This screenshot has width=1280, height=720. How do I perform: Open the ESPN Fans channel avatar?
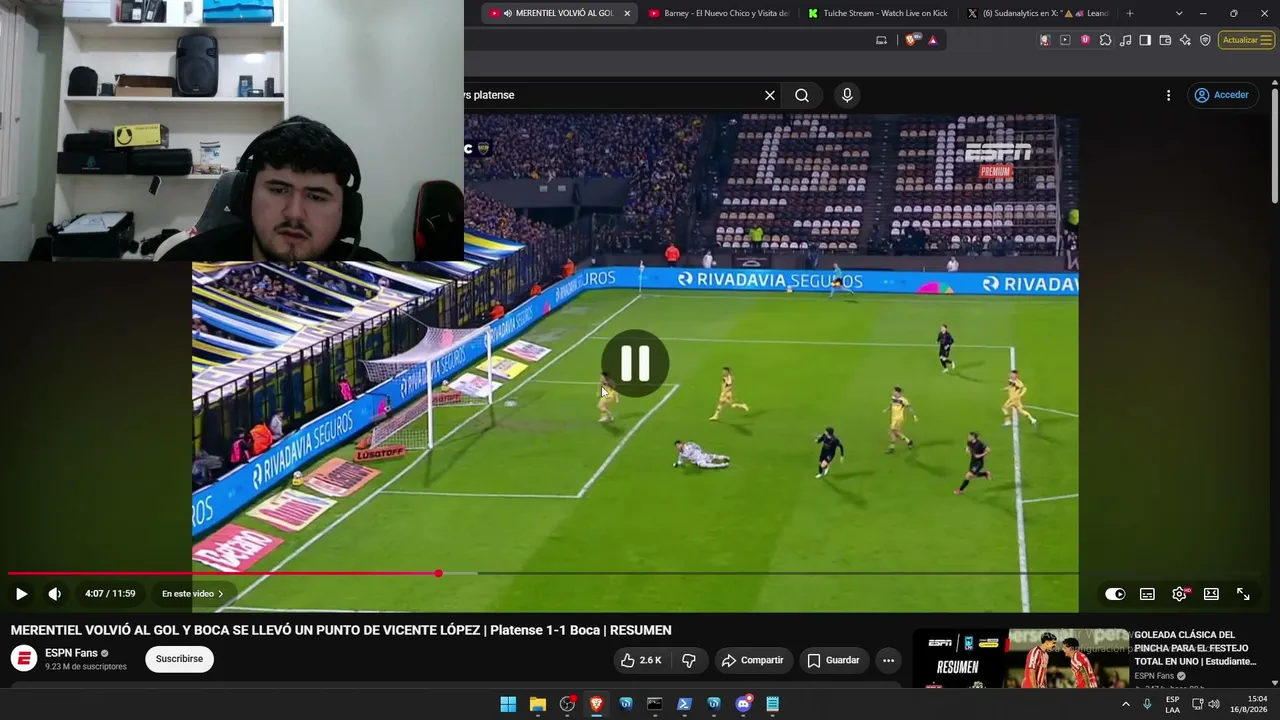[x=24, y=659]
